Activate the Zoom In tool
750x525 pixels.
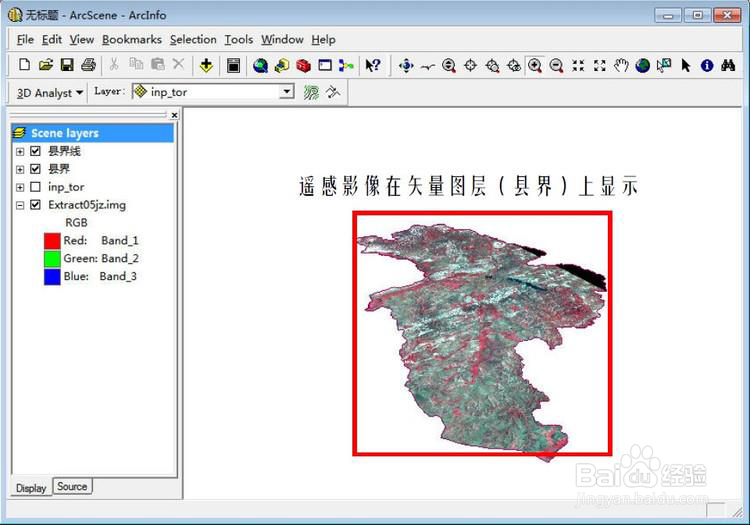coord(535,65)
